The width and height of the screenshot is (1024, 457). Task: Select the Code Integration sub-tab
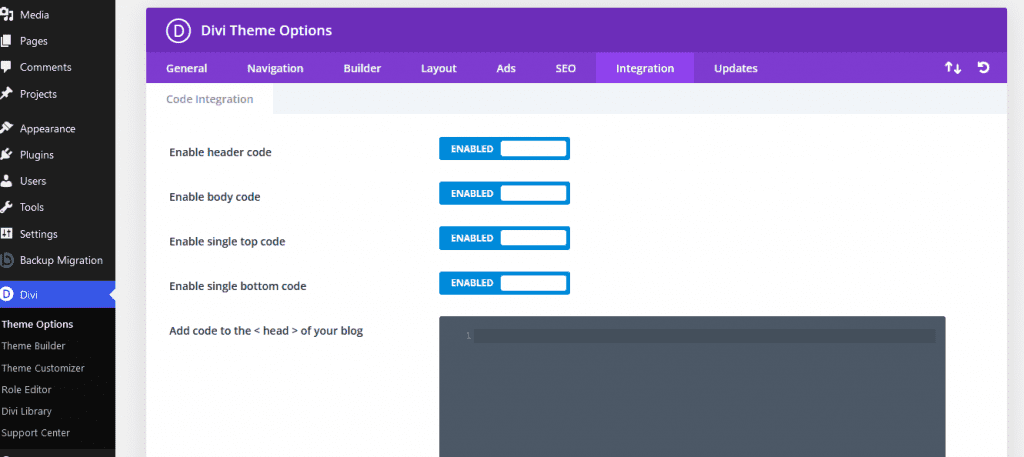pos(210,99)
